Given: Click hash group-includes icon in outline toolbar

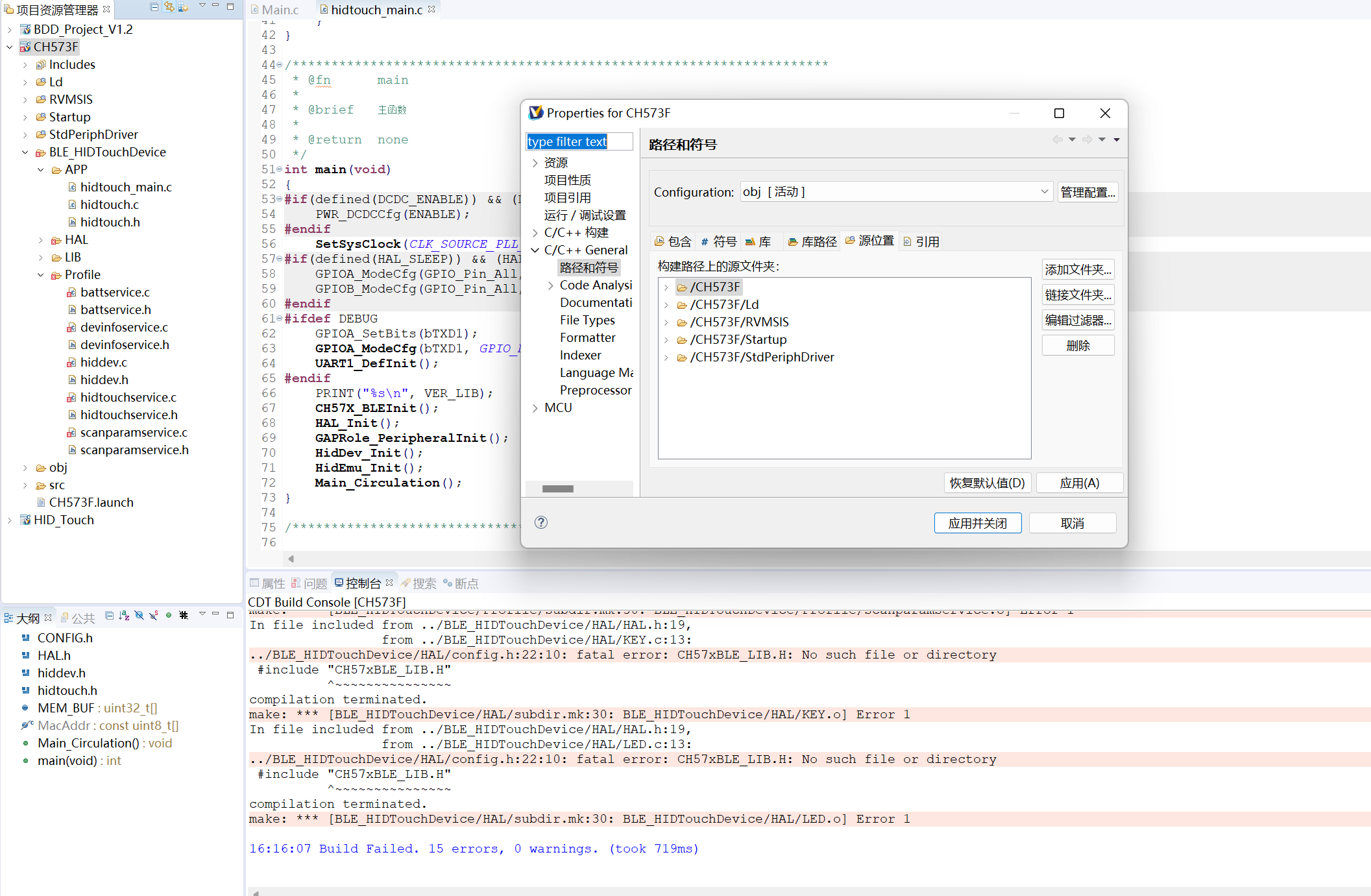Looking at the screenshot, I should coord(184,615).
